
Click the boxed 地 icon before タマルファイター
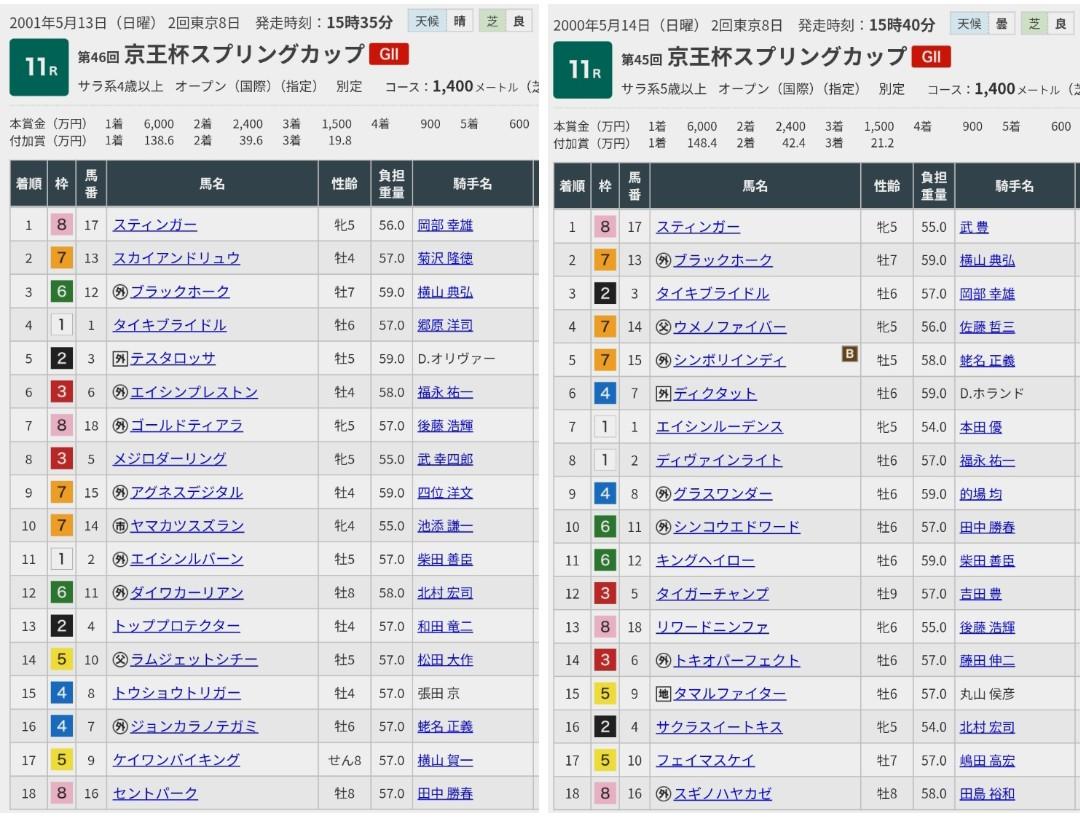coord(663,693)
